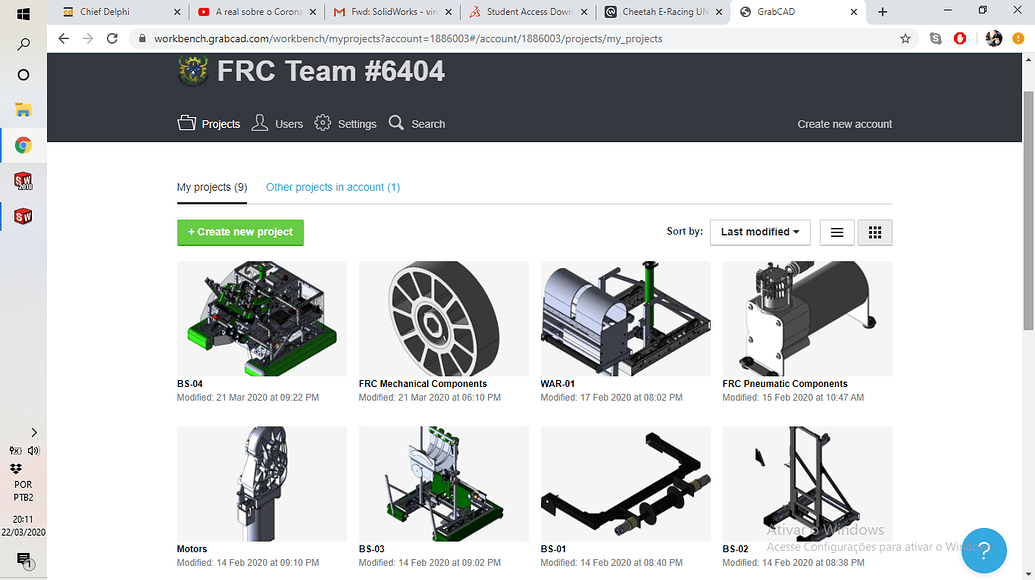
Task: Bookmark this page with the star icon
Action: (905, 38)
